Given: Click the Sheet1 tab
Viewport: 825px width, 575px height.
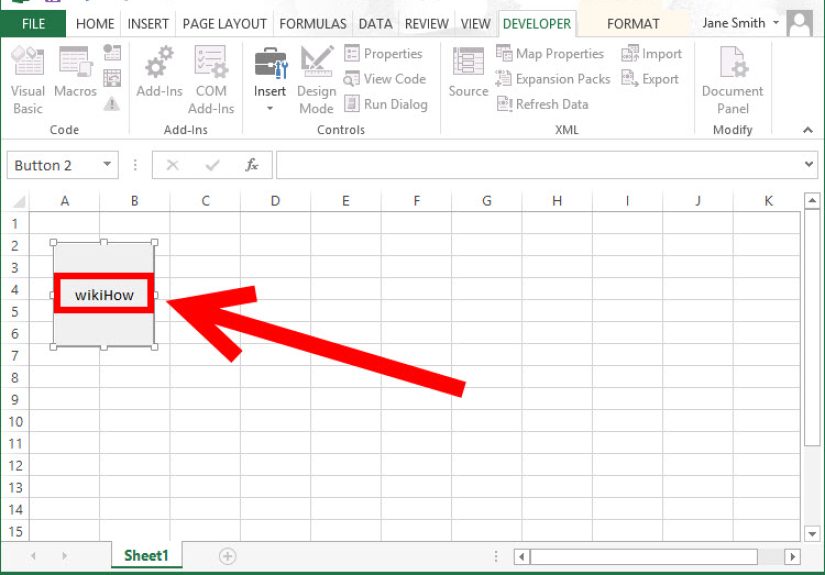Looking at the screenshot, I should (146, 556).
